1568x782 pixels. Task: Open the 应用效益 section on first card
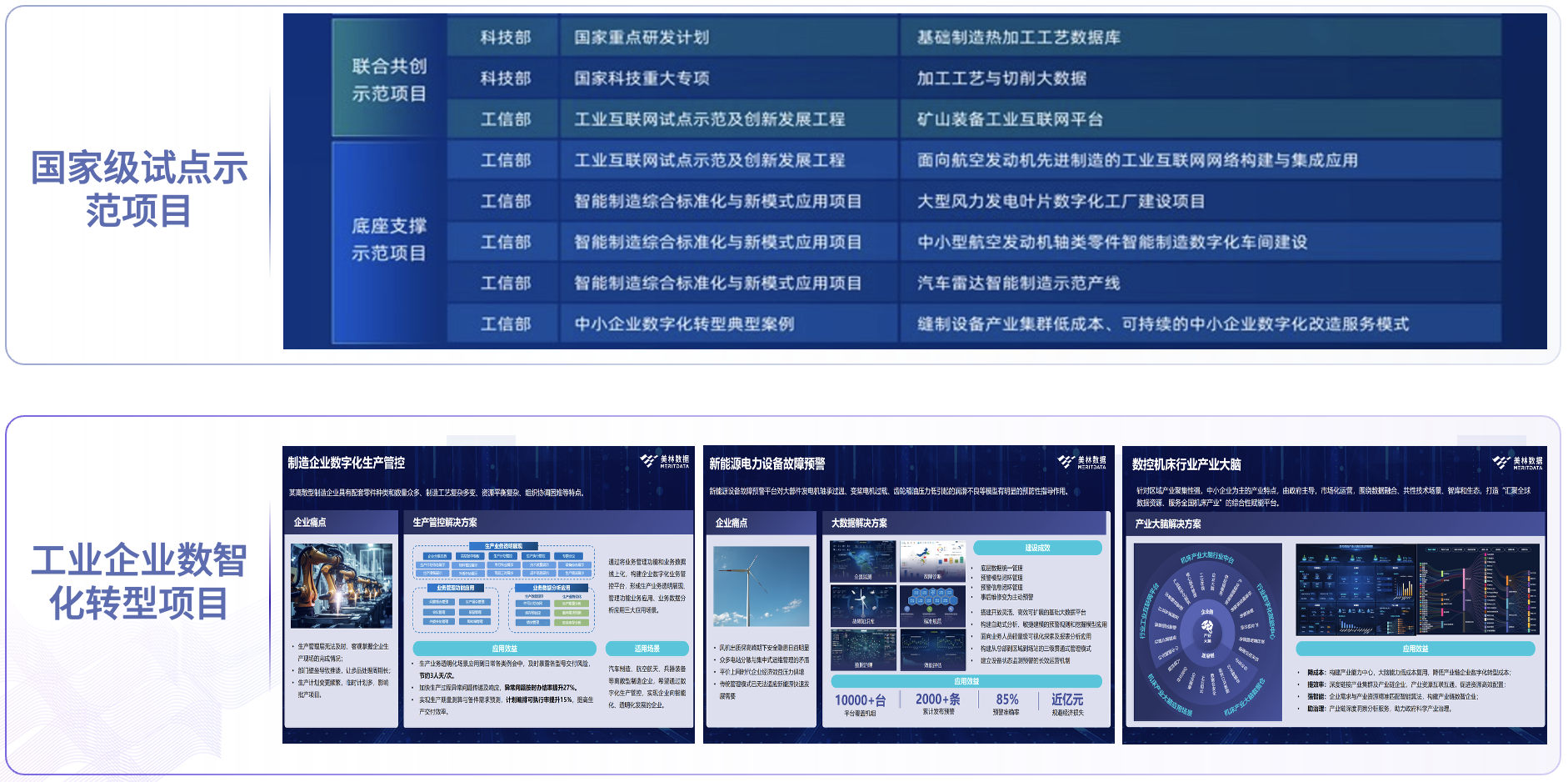[505, 648]
